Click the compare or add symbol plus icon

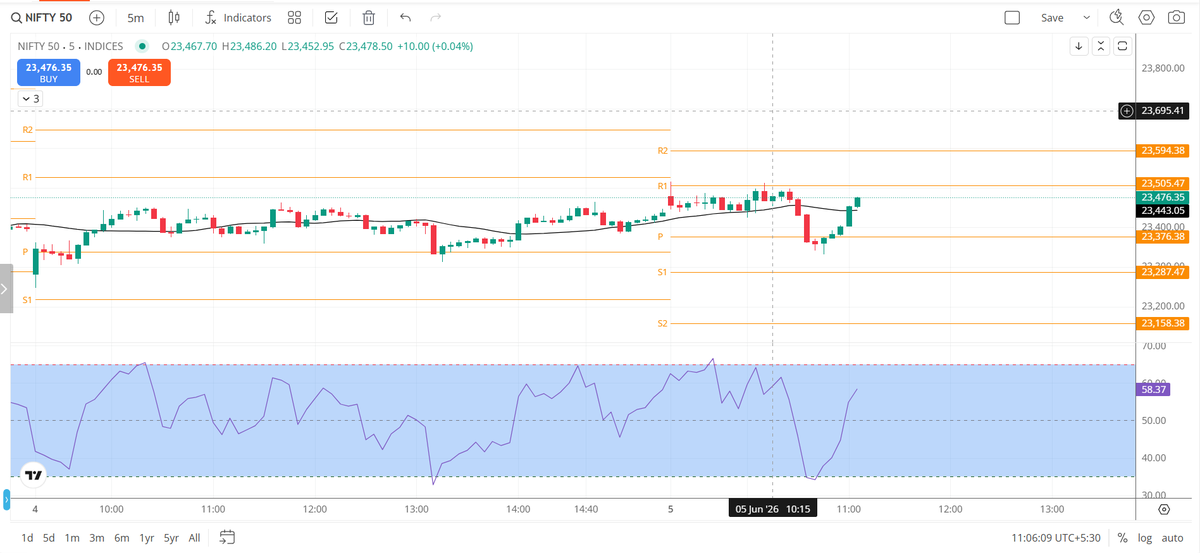click(97, 17)
